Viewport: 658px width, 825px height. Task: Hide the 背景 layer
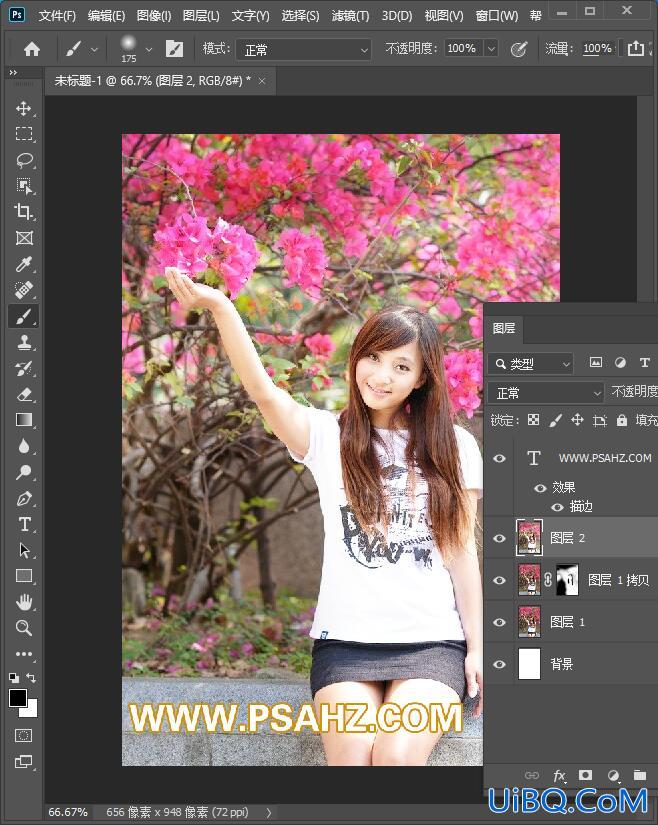pos(499,665)
